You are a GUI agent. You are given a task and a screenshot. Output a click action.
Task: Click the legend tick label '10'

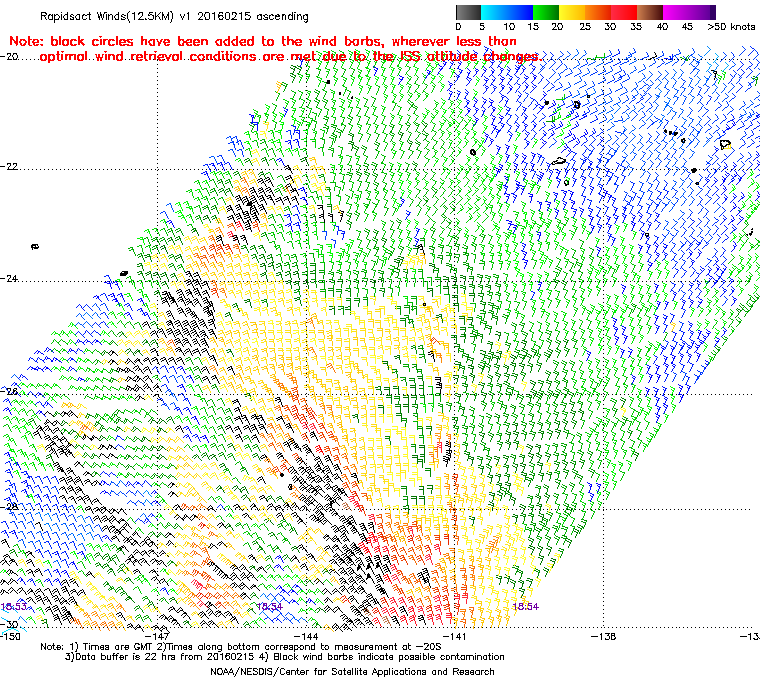(508, 27)
